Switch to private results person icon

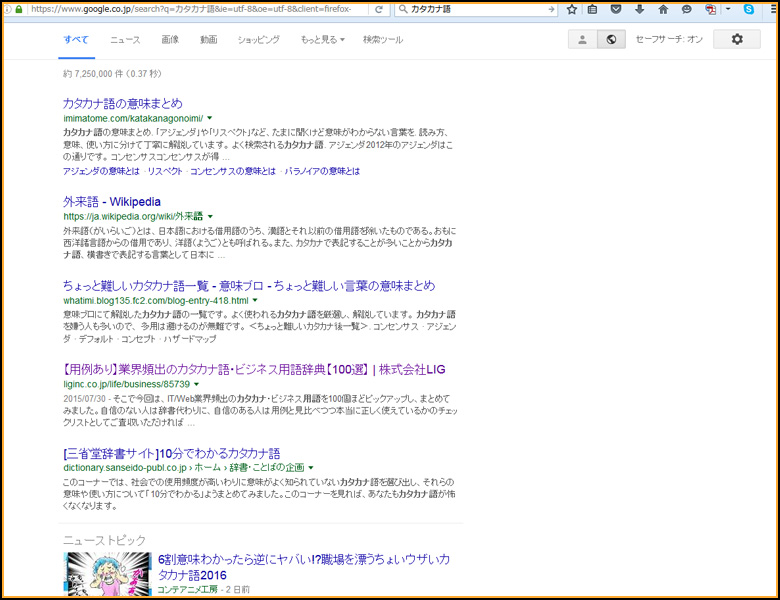pos(583,39)
